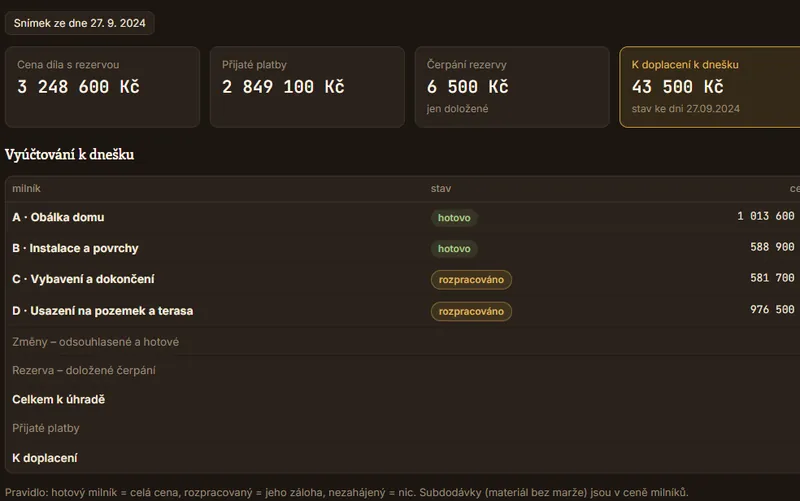Screen dimensions: 800x501
Task: Click the value '2 849 100 Kč'
Action: [x=283, y=87]
